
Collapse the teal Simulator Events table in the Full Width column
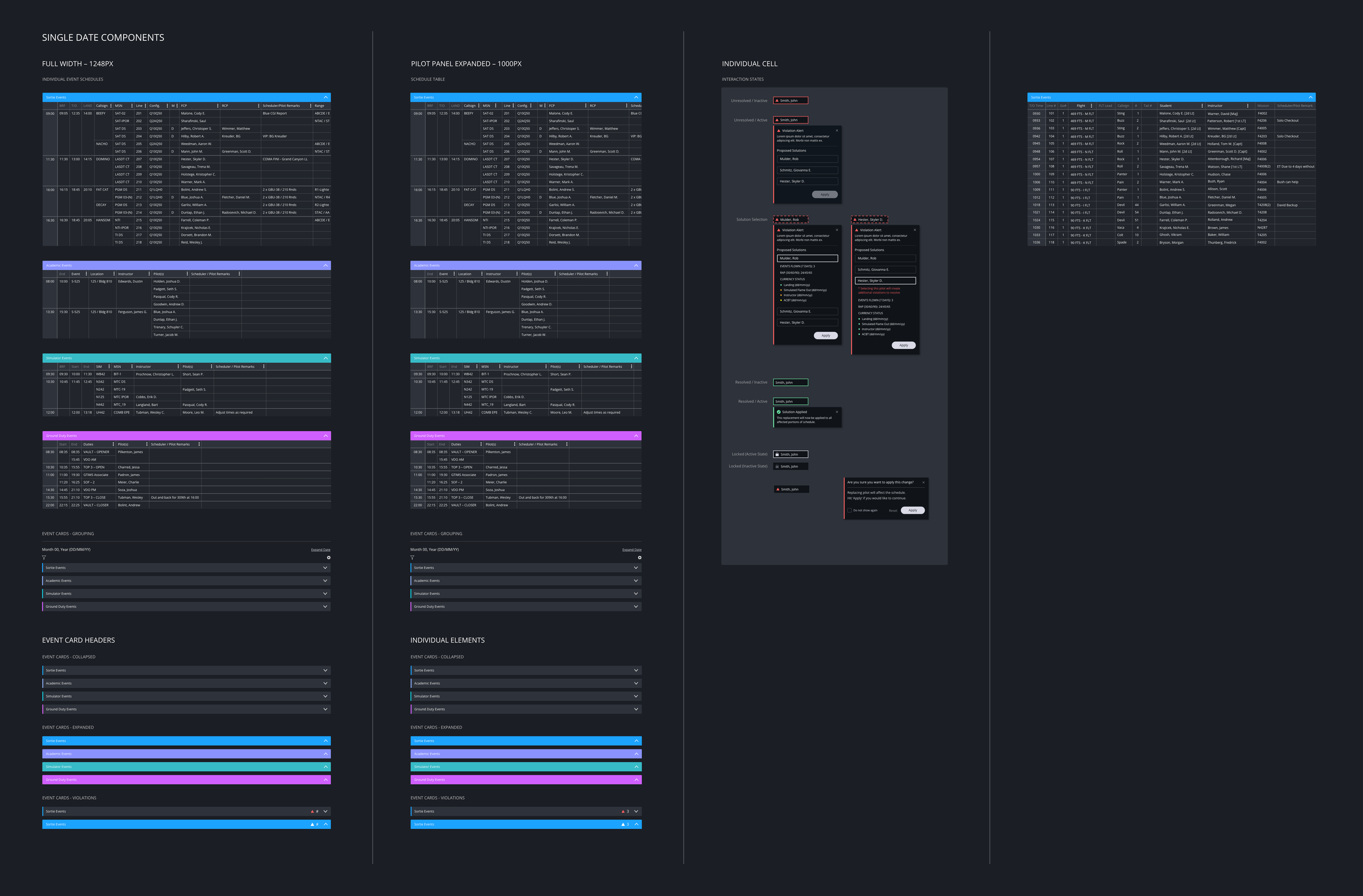325,359
